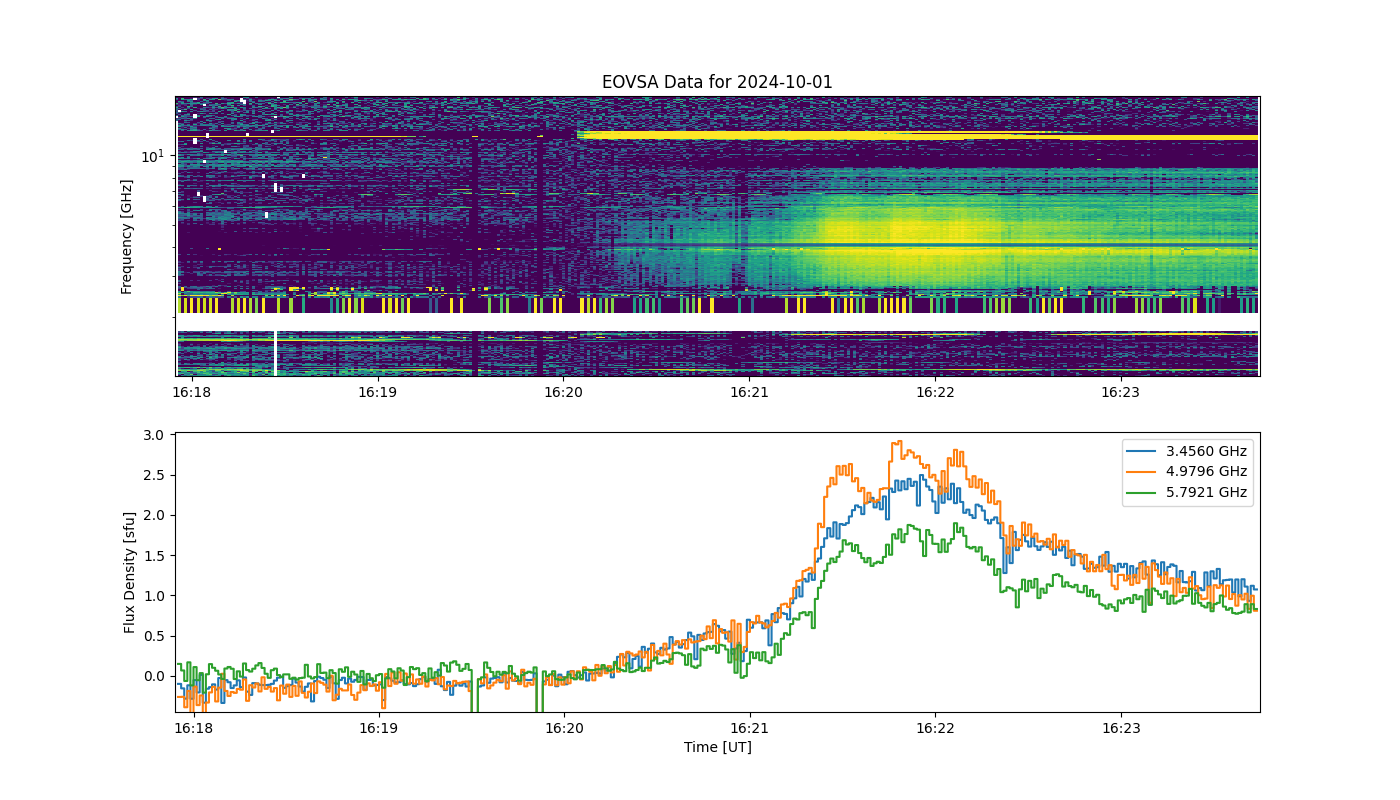Click '16:19' tick under the flux plot

377,729
